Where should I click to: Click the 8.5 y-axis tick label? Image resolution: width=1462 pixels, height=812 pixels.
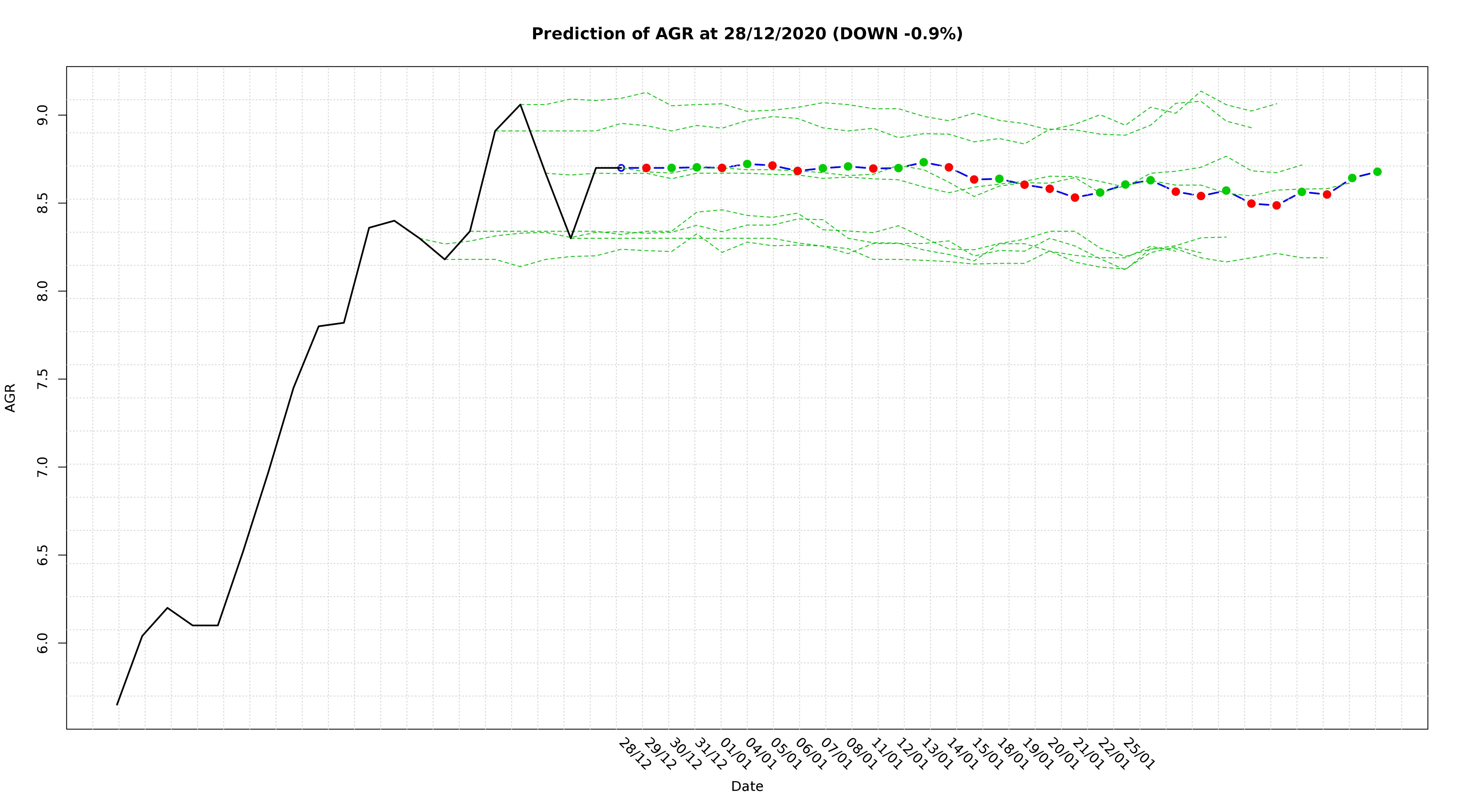tap(43, 203)
